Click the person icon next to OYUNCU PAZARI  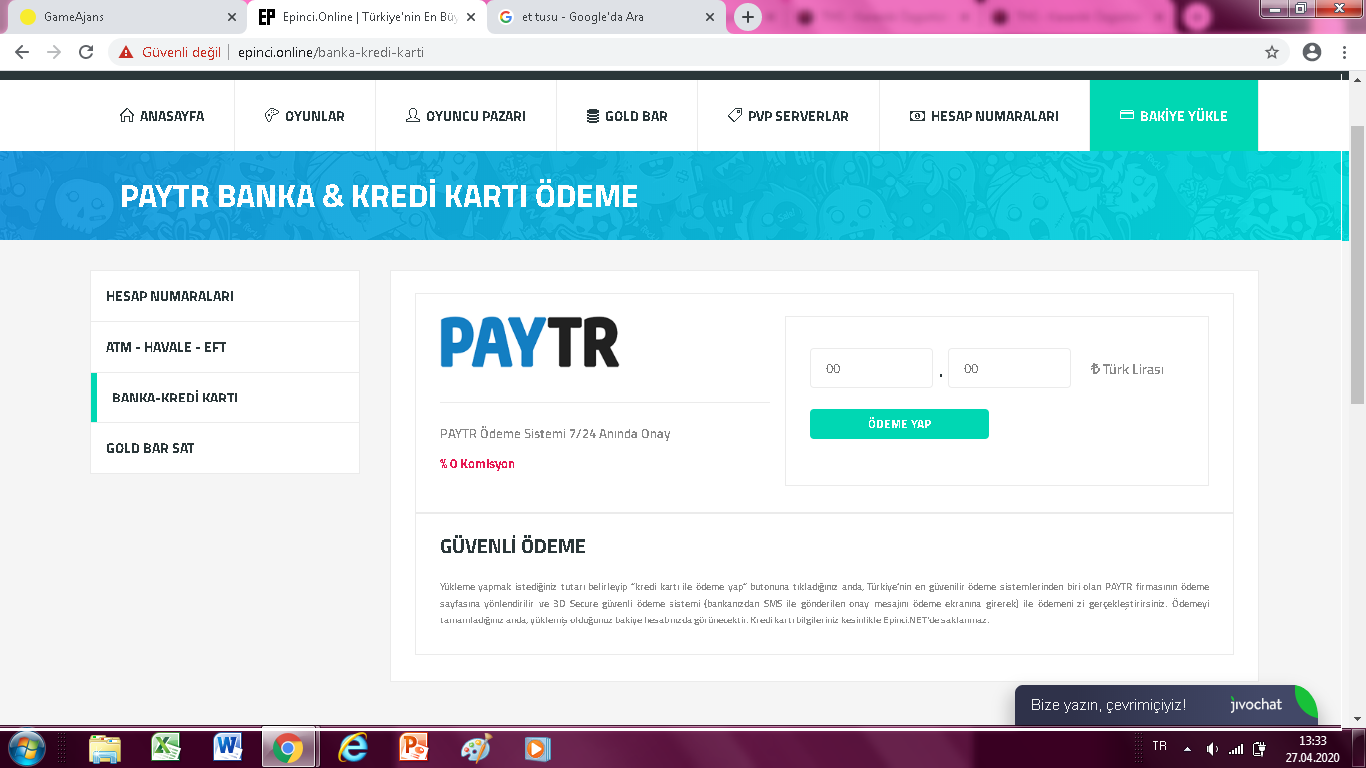pos(413,116)
